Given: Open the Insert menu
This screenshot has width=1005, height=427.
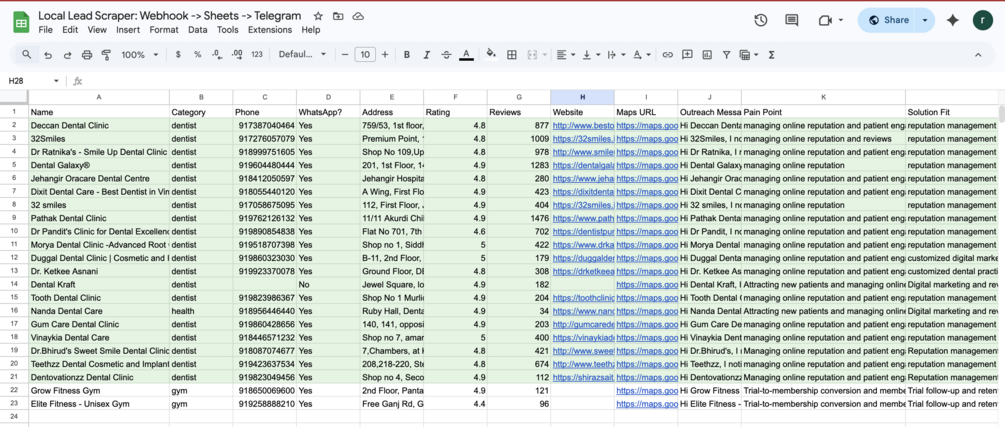Looking at the screenshot, I should click(x=128, y=29).
